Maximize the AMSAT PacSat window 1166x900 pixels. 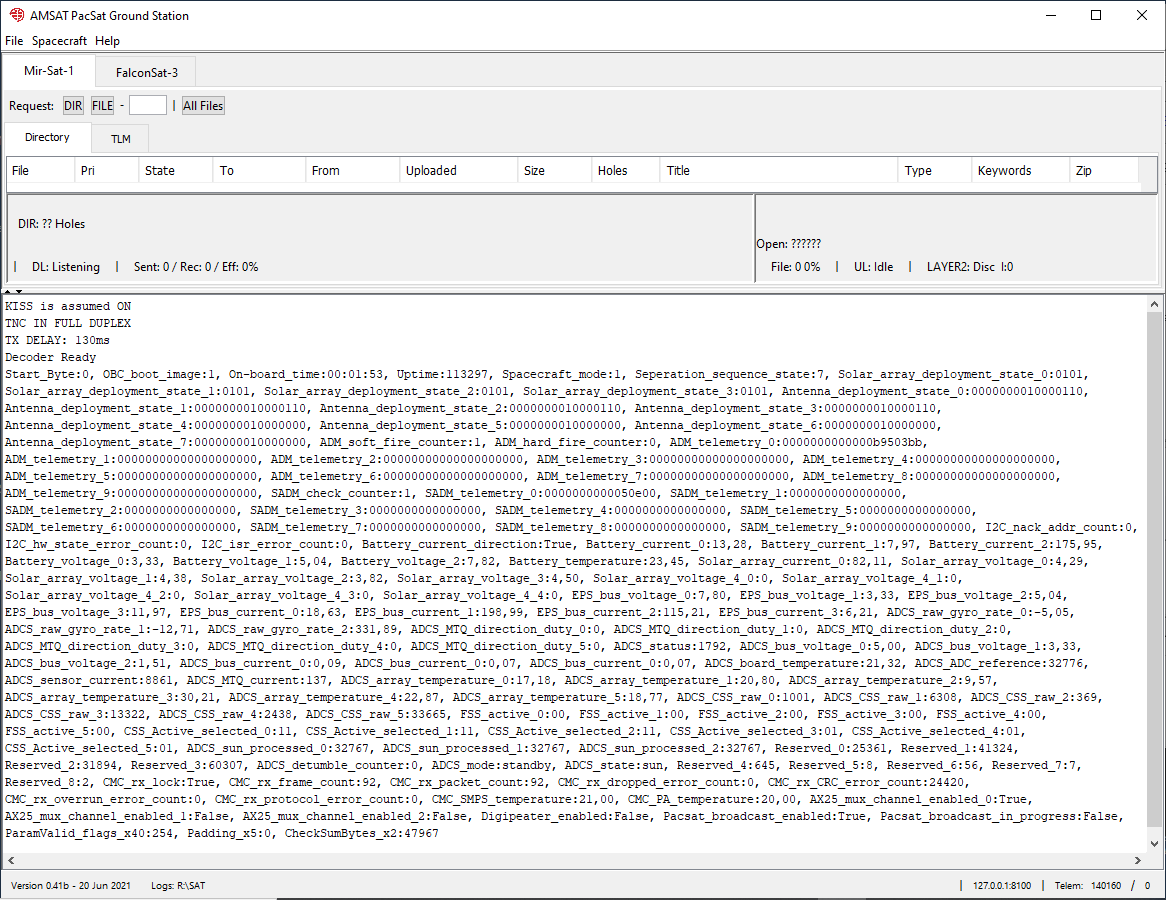[1095, 15]
